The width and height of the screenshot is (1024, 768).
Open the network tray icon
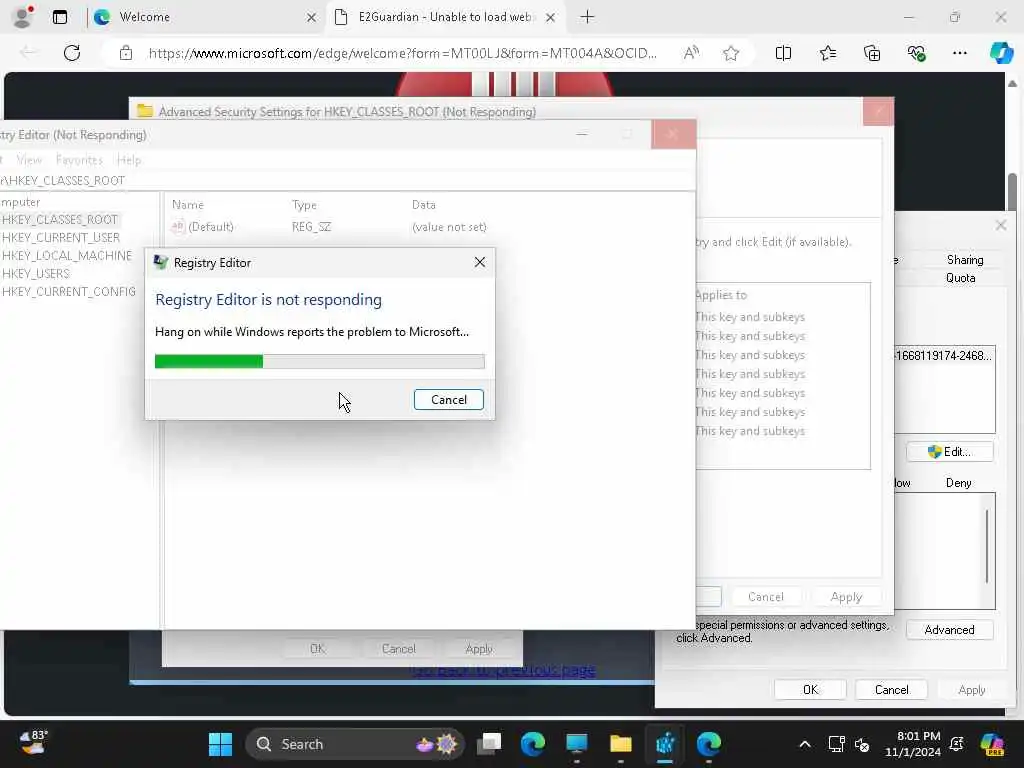837,744
